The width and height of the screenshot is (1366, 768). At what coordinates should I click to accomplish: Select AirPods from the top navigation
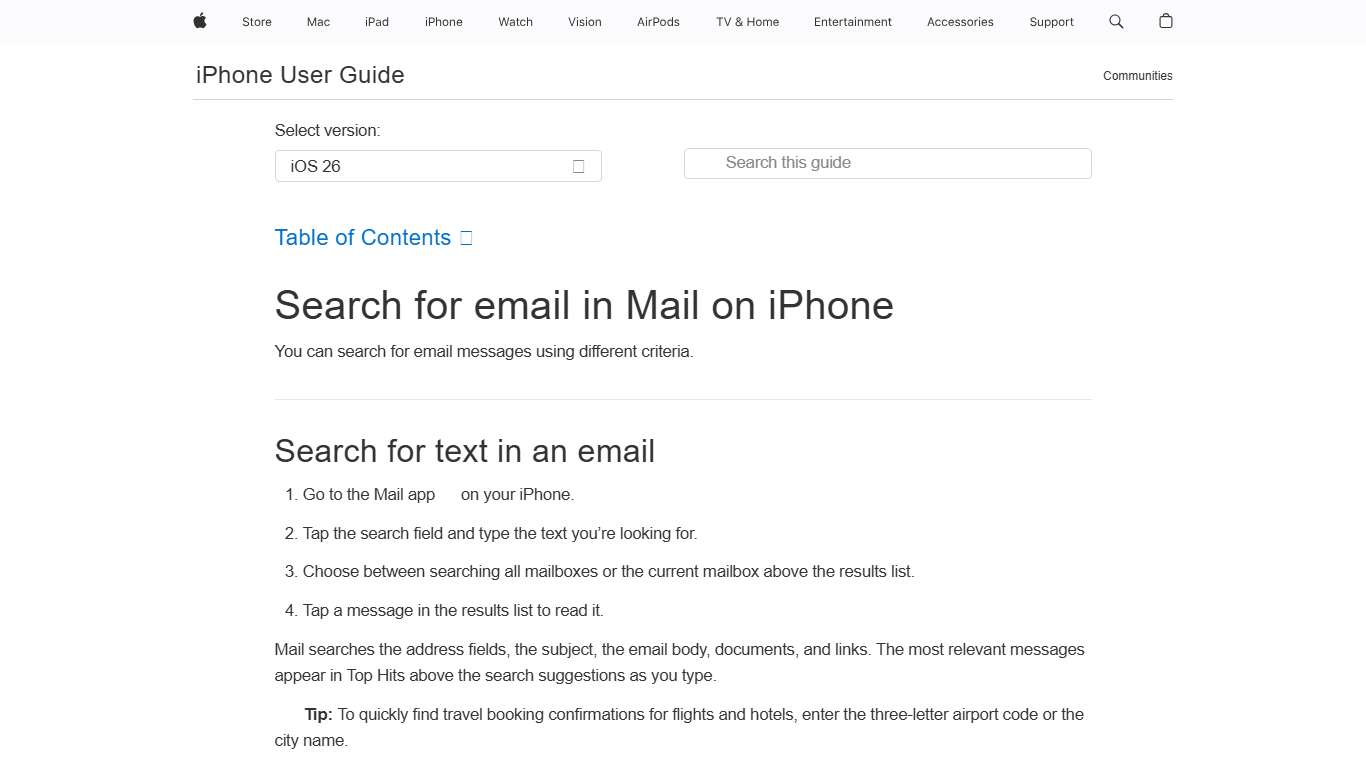[x=658, y=21]
